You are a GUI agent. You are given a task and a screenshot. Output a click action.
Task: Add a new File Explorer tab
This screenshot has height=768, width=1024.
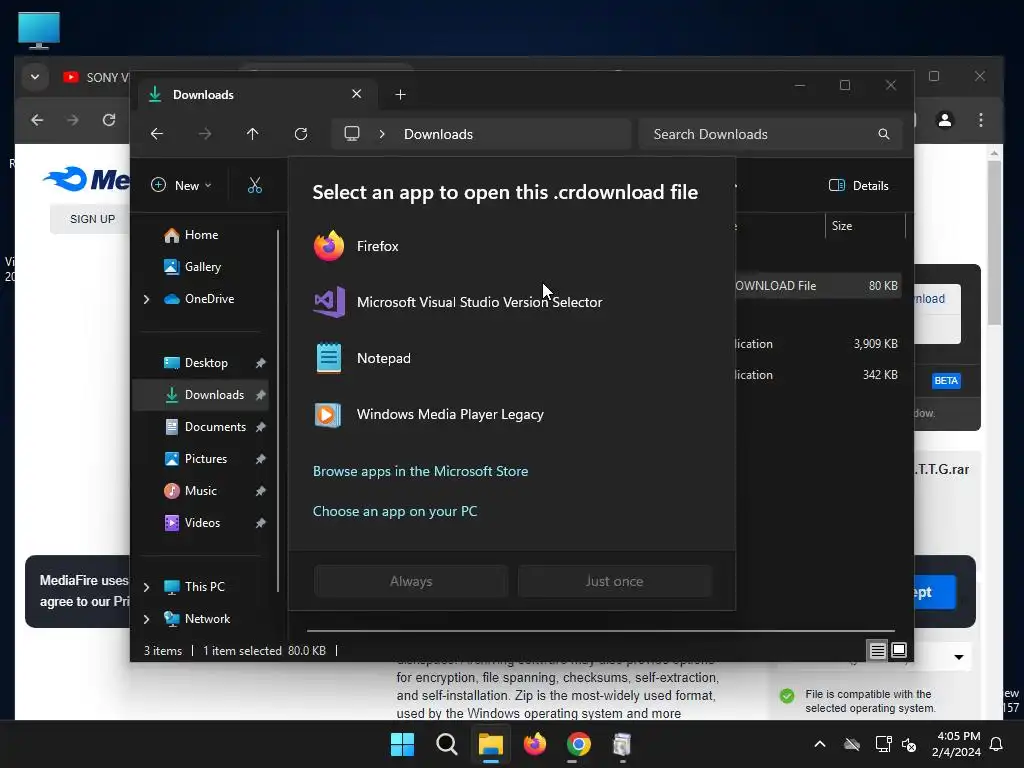point(400,95)
